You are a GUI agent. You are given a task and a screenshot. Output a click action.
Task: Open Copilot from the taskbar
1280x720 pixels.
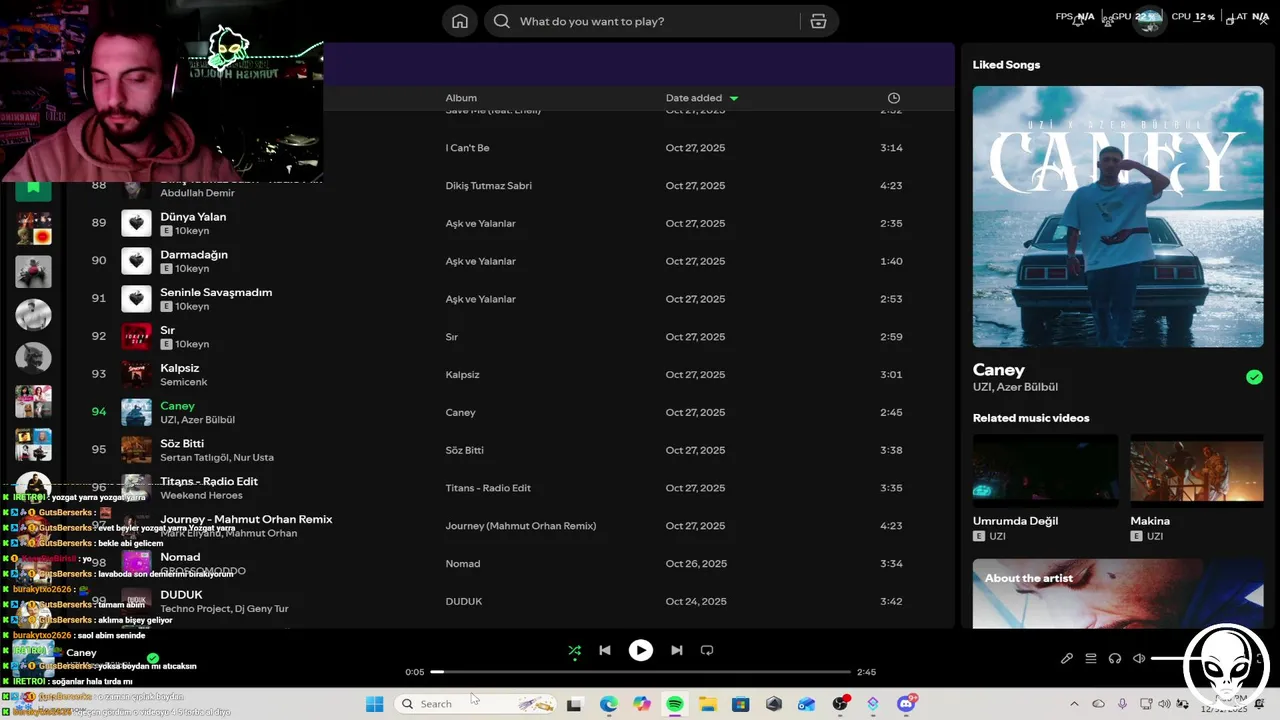(x=641, y=704)
